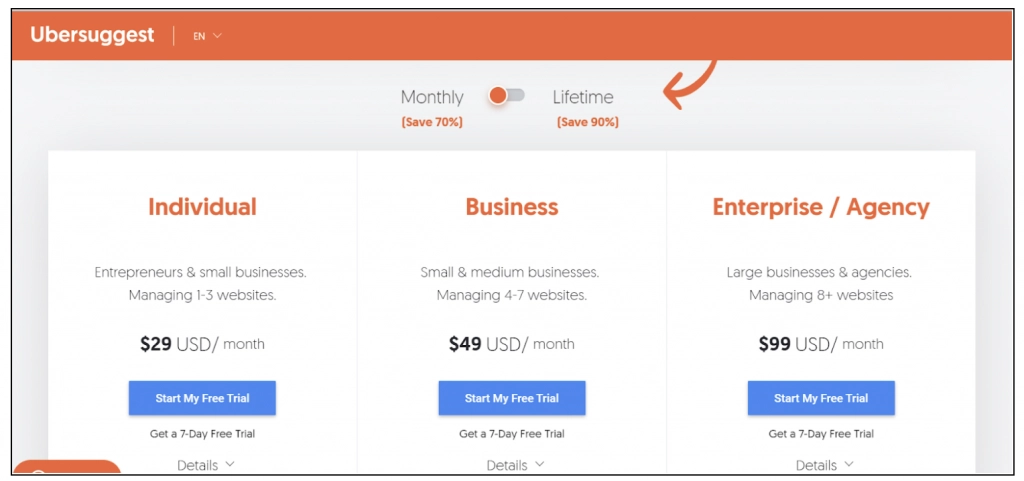Click the Individual plan heading
1024x481 pixels.
[202, 207]
